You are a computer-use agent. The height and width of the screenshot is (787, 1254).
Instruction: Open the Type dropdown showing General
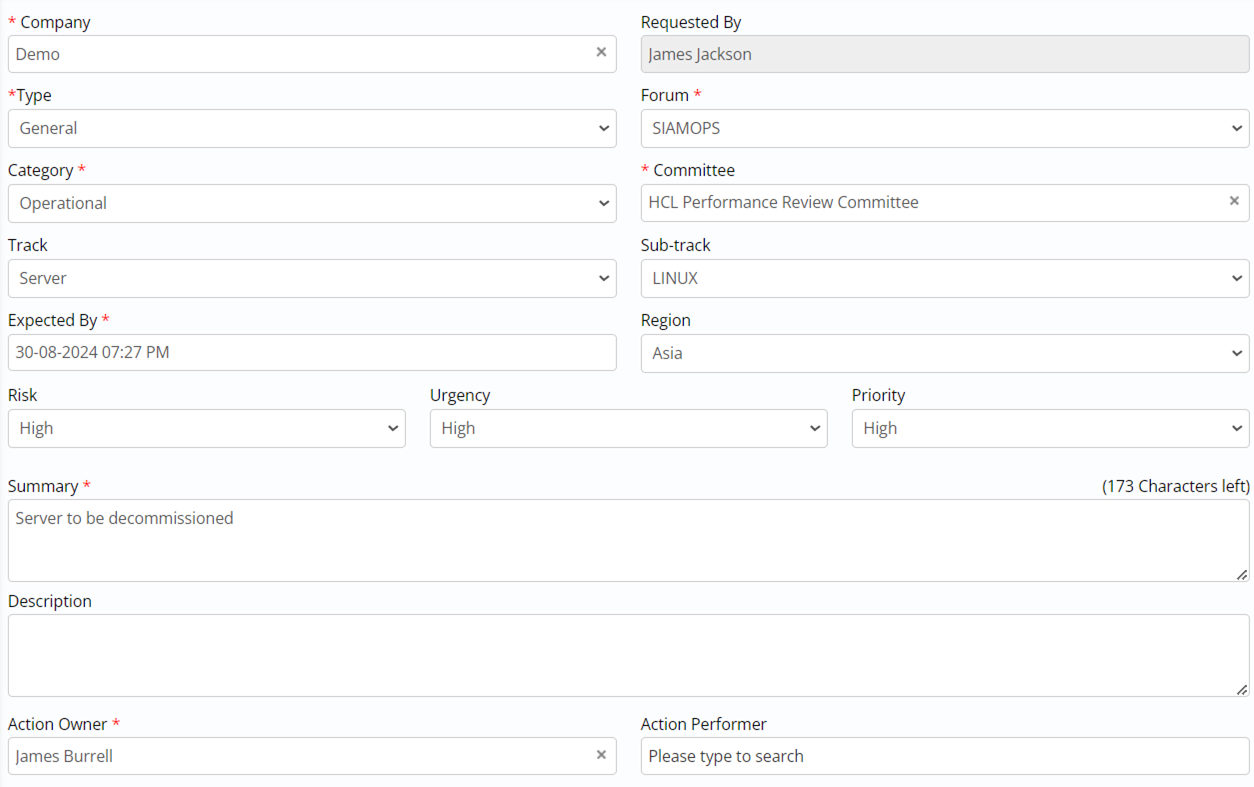[312, 128]
